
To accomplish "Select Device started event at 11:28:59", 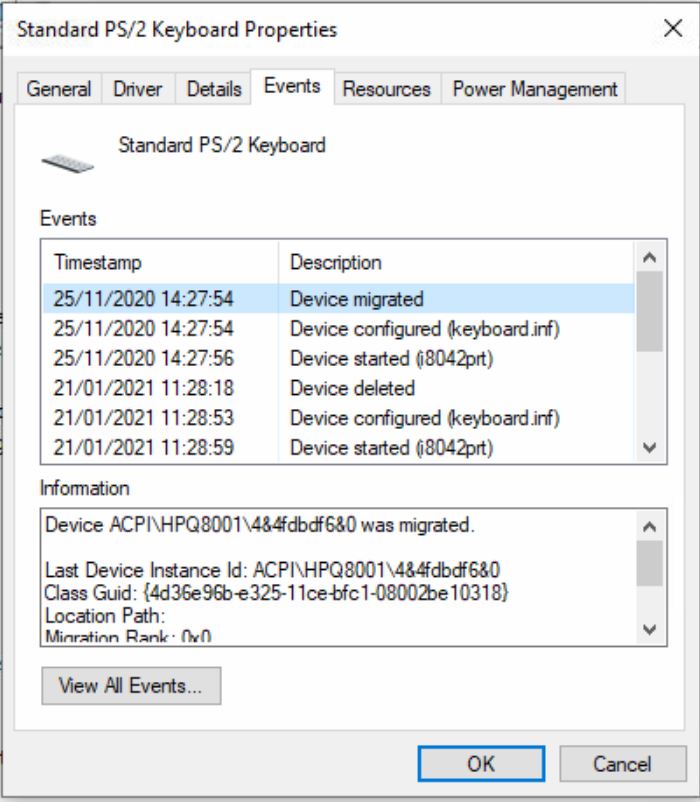I will pos(338,447).
